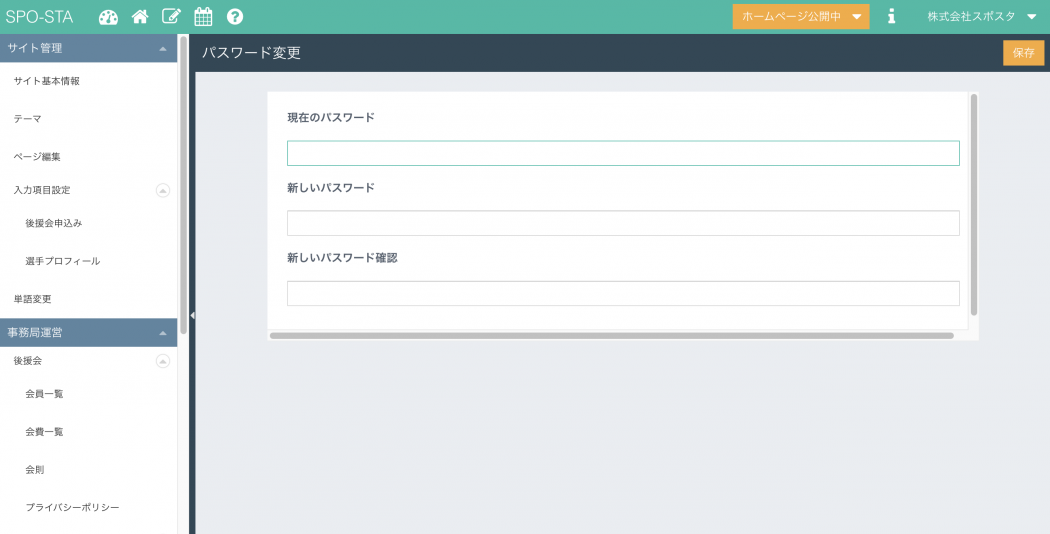Collapse the 事務局運営 section

coord(162,332)
